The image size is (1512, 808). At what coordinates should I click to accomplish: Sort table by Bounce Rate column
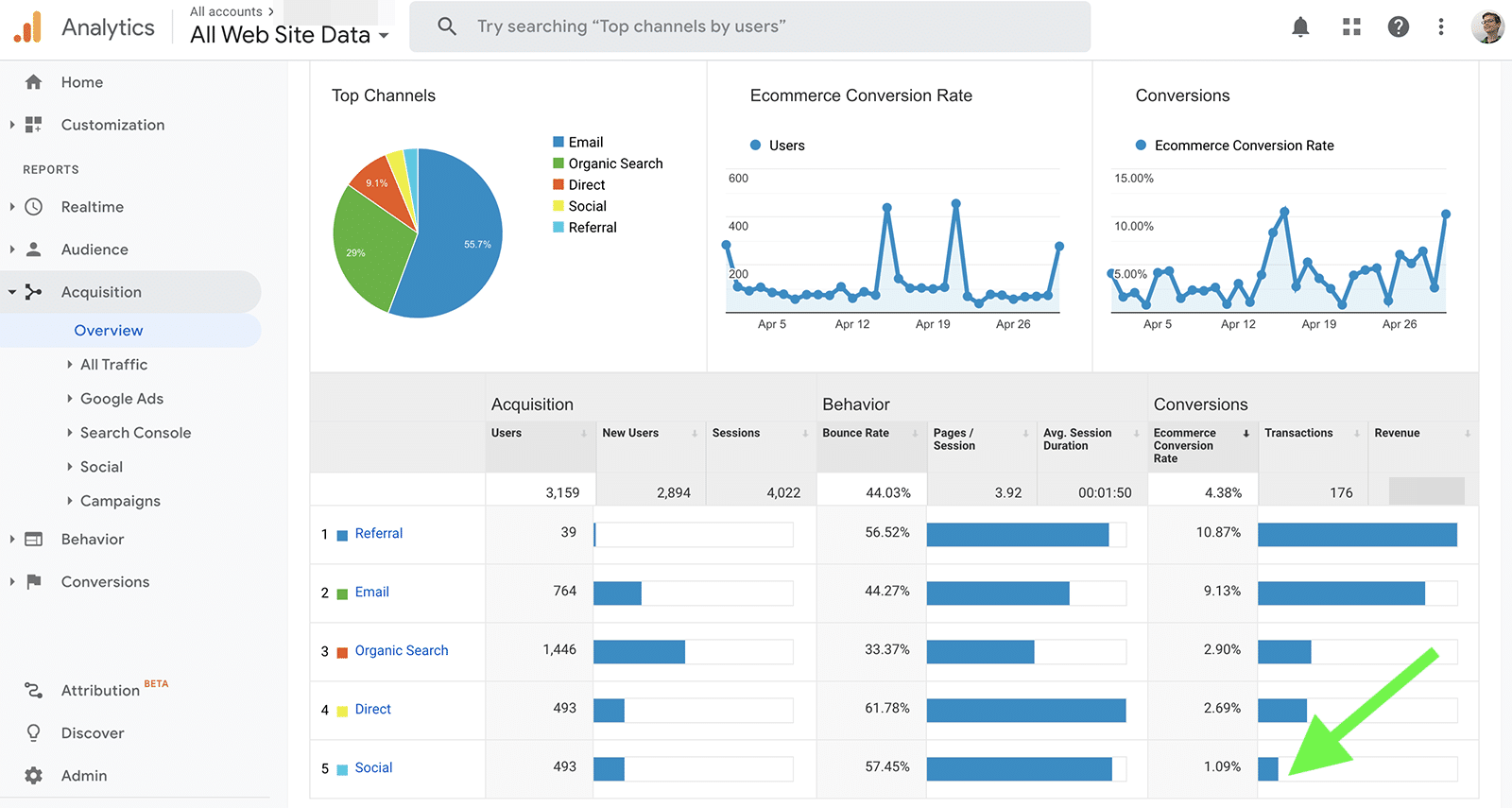click(856, 433)
